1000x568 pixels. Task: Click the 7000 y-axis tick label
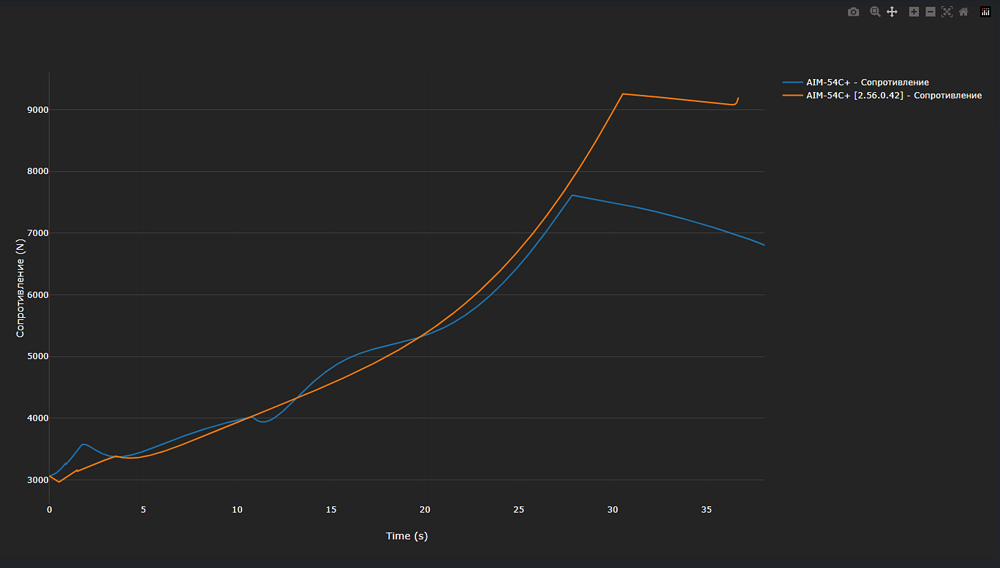click(x=38, y=233)
